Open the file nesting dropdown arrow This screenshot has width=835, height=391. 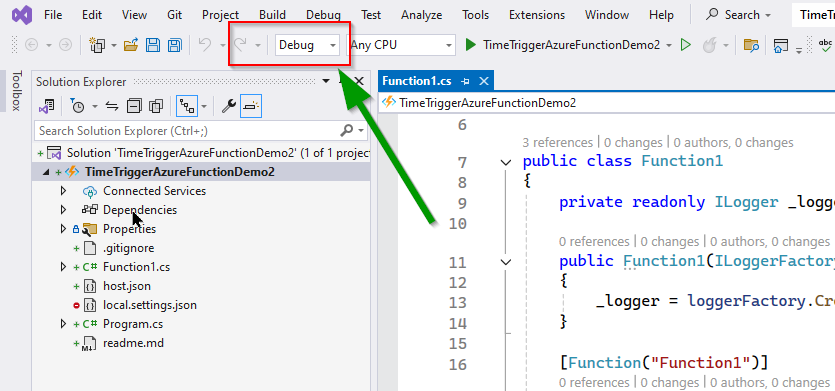[203, 107]
